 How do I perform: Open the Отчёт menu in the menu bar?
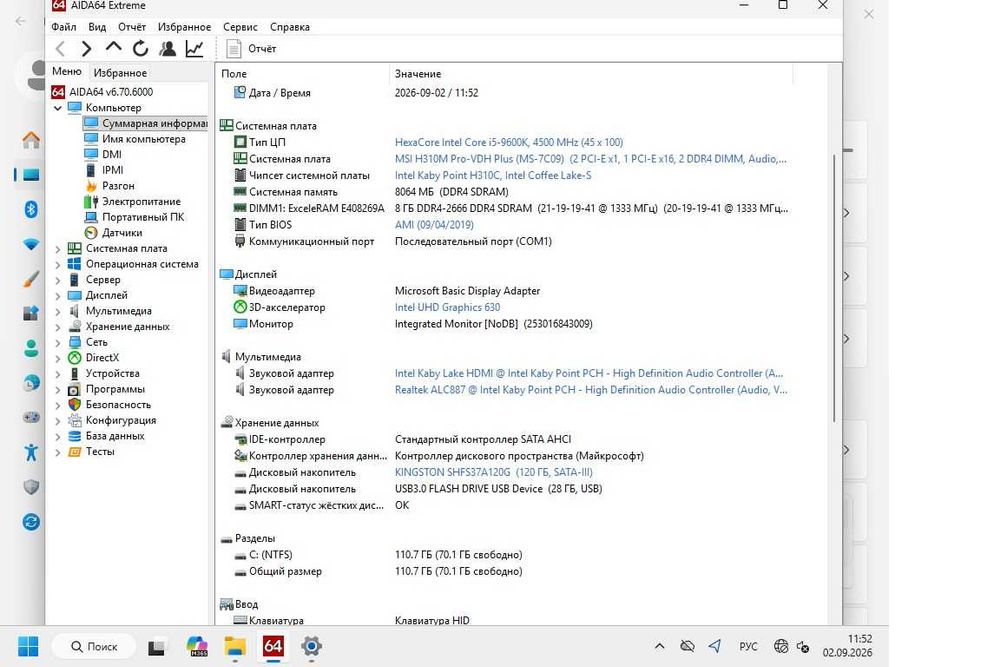[132, 27]
